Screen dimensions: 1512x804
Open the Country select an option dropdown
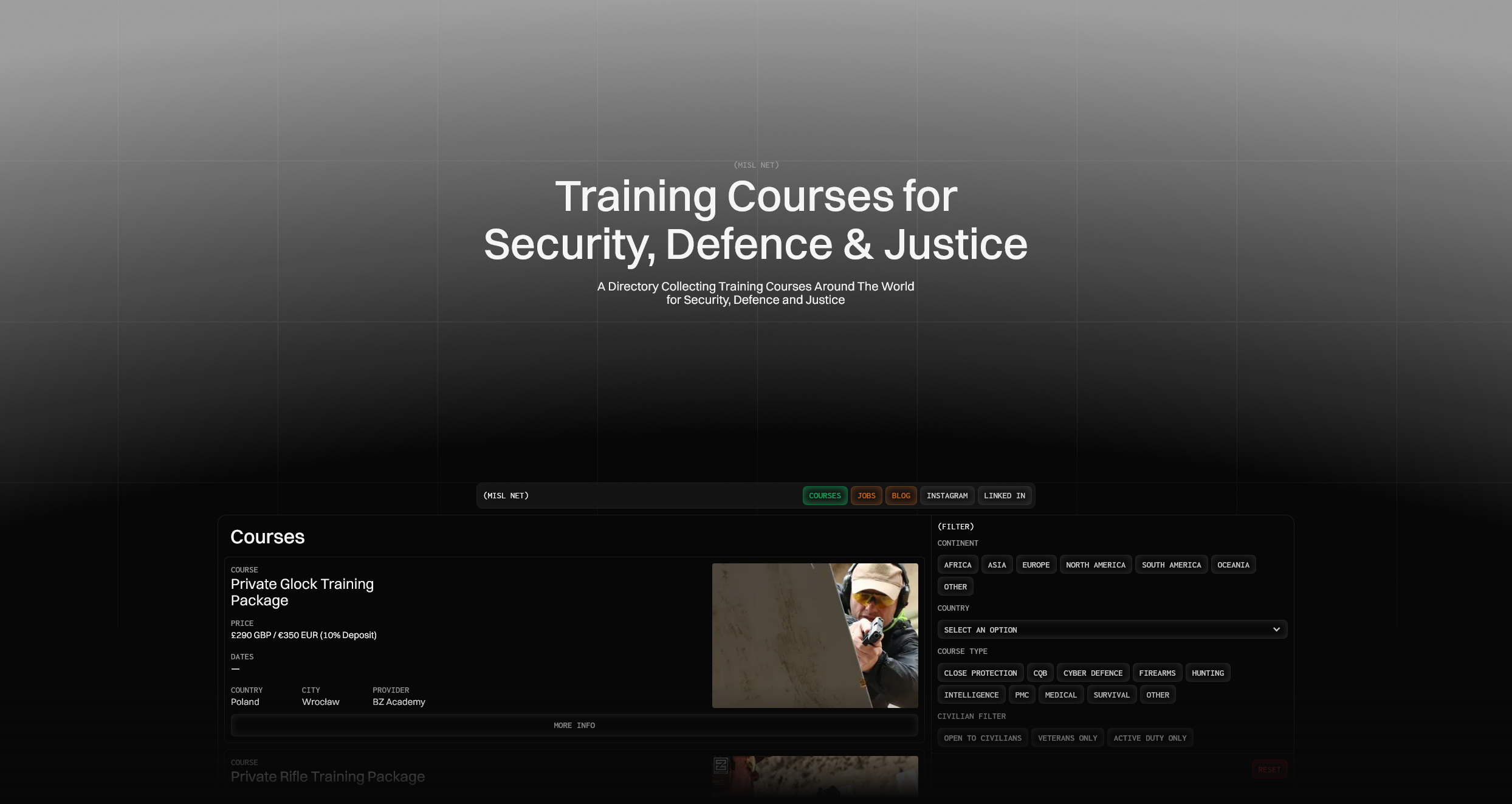click(x=1112, y=630)
